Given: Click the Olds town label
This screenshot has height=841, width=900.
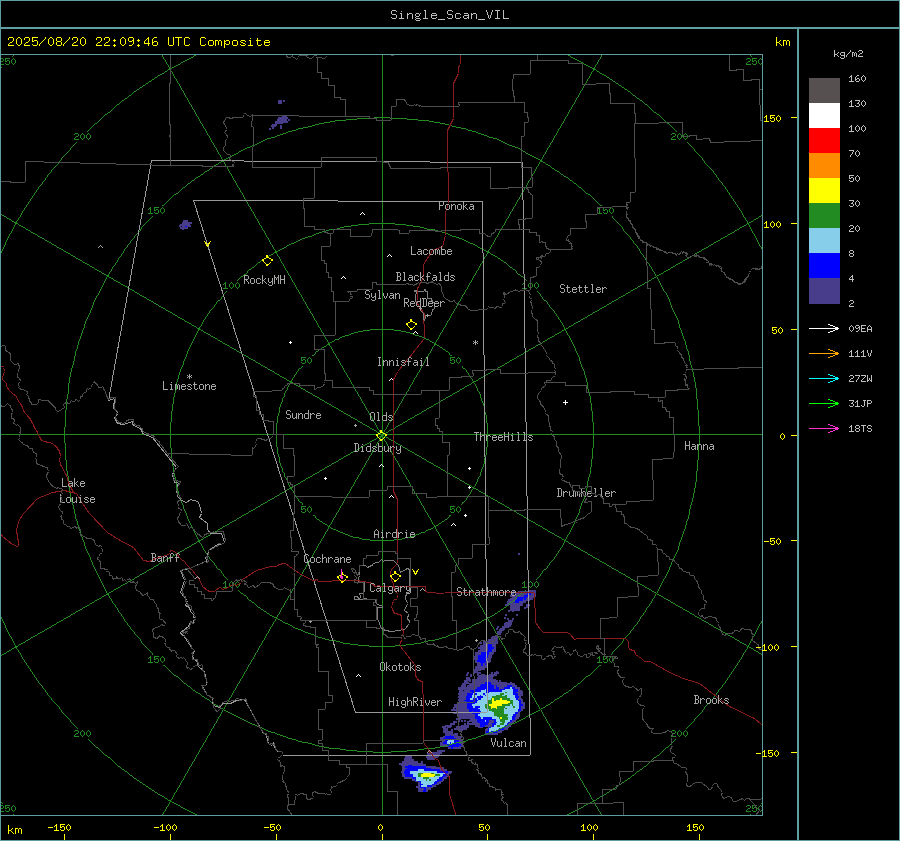Looking at the screenshot, I should (381, 417).
